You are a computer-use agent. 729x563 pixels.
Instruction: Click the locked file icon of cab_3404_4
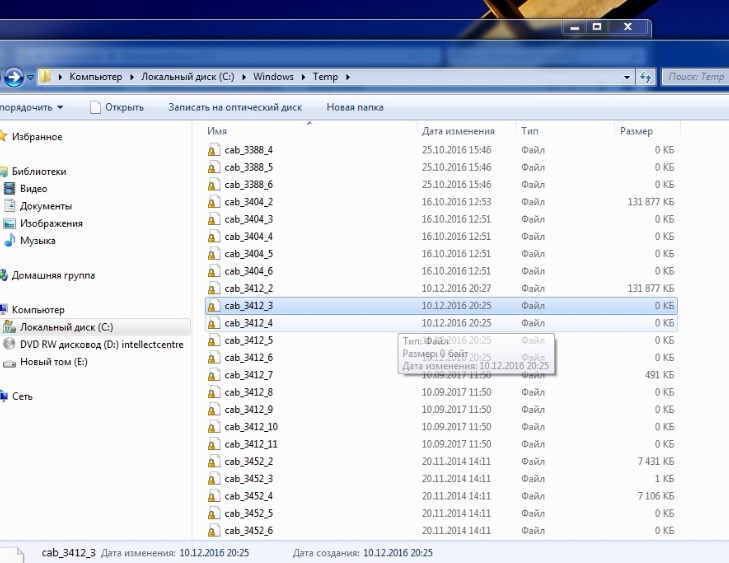[x=213, y=237]
